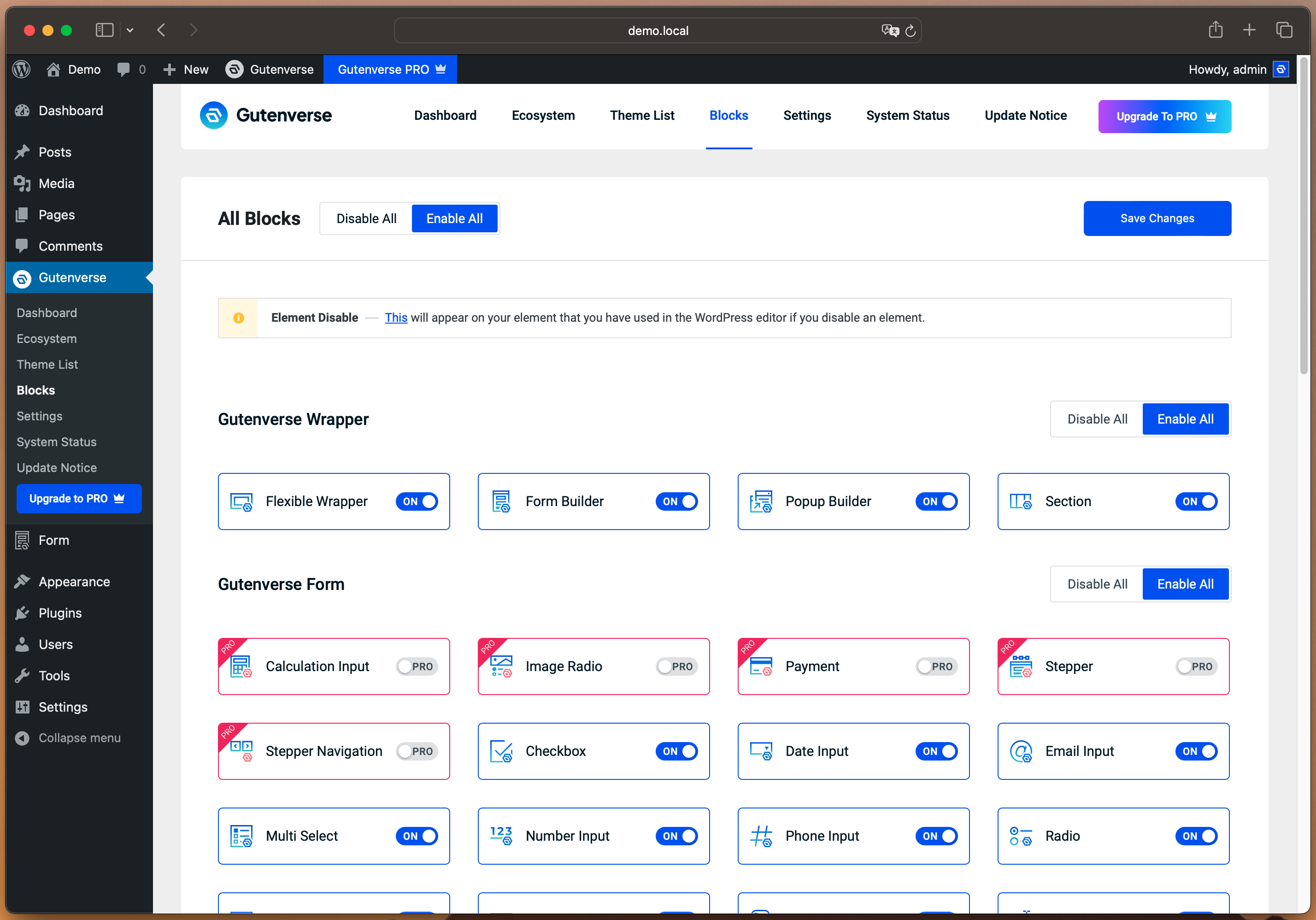Toggle the Checkbox block switch
Image resolution: width=1316 pixels, height=920 pixels.
tap(676, 751)
